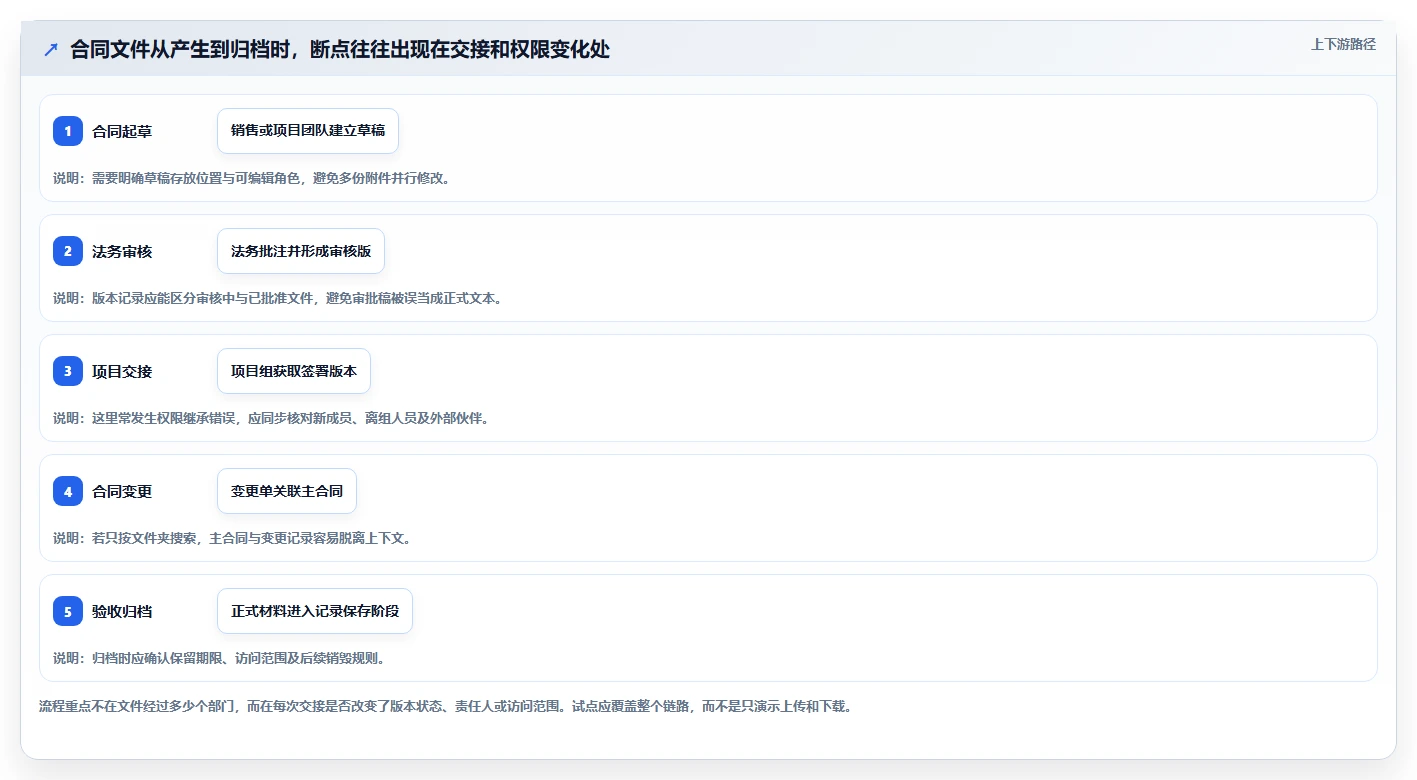Select the 合同起草 step title
The height and width of the screenshot is (780, 1417).
[x=122, y=131]
